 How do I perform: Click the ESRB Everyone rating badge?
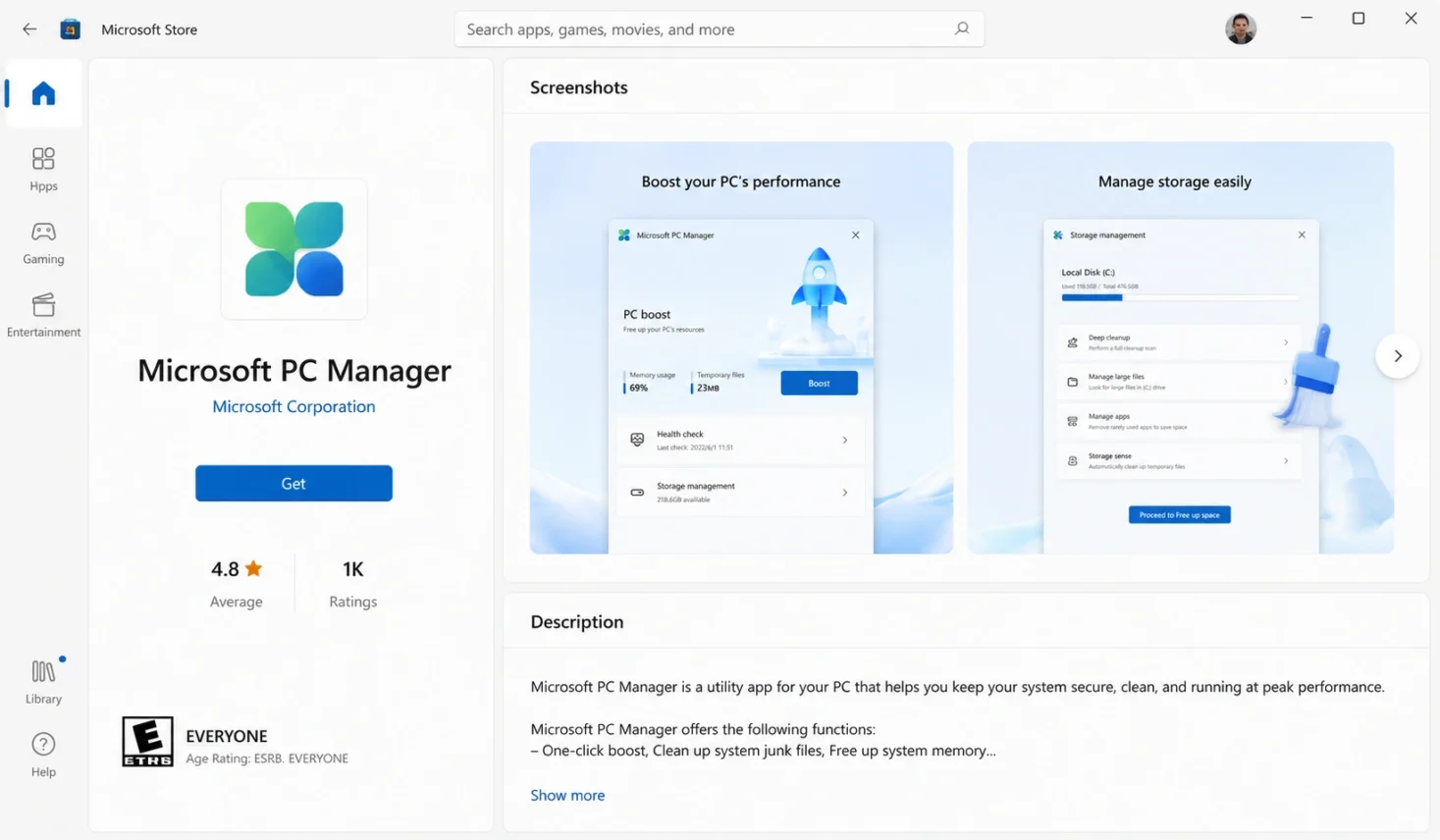tap(147, 742)
